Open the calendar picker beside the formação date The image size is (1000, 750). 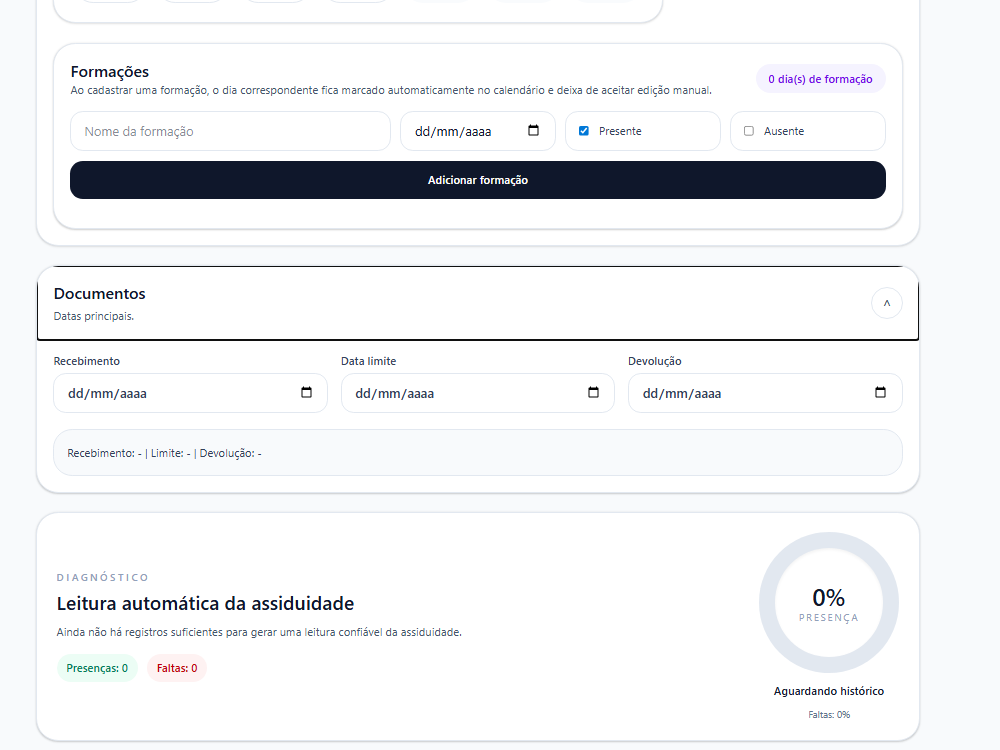533,130
